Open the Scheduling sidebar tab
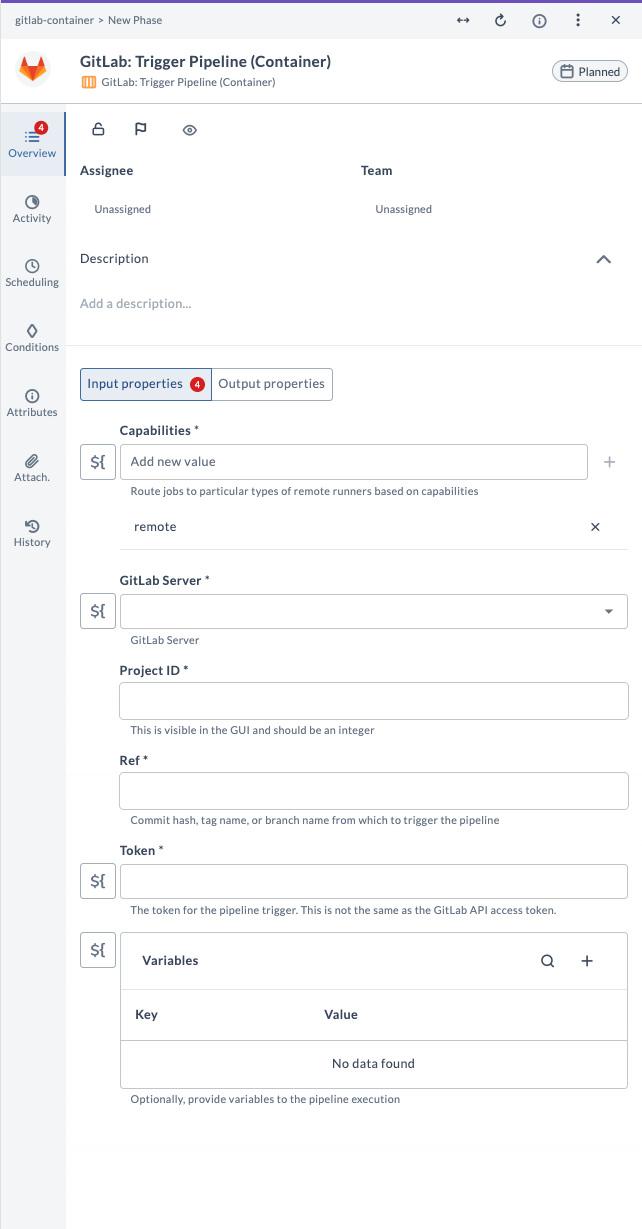 pos(32,273)
